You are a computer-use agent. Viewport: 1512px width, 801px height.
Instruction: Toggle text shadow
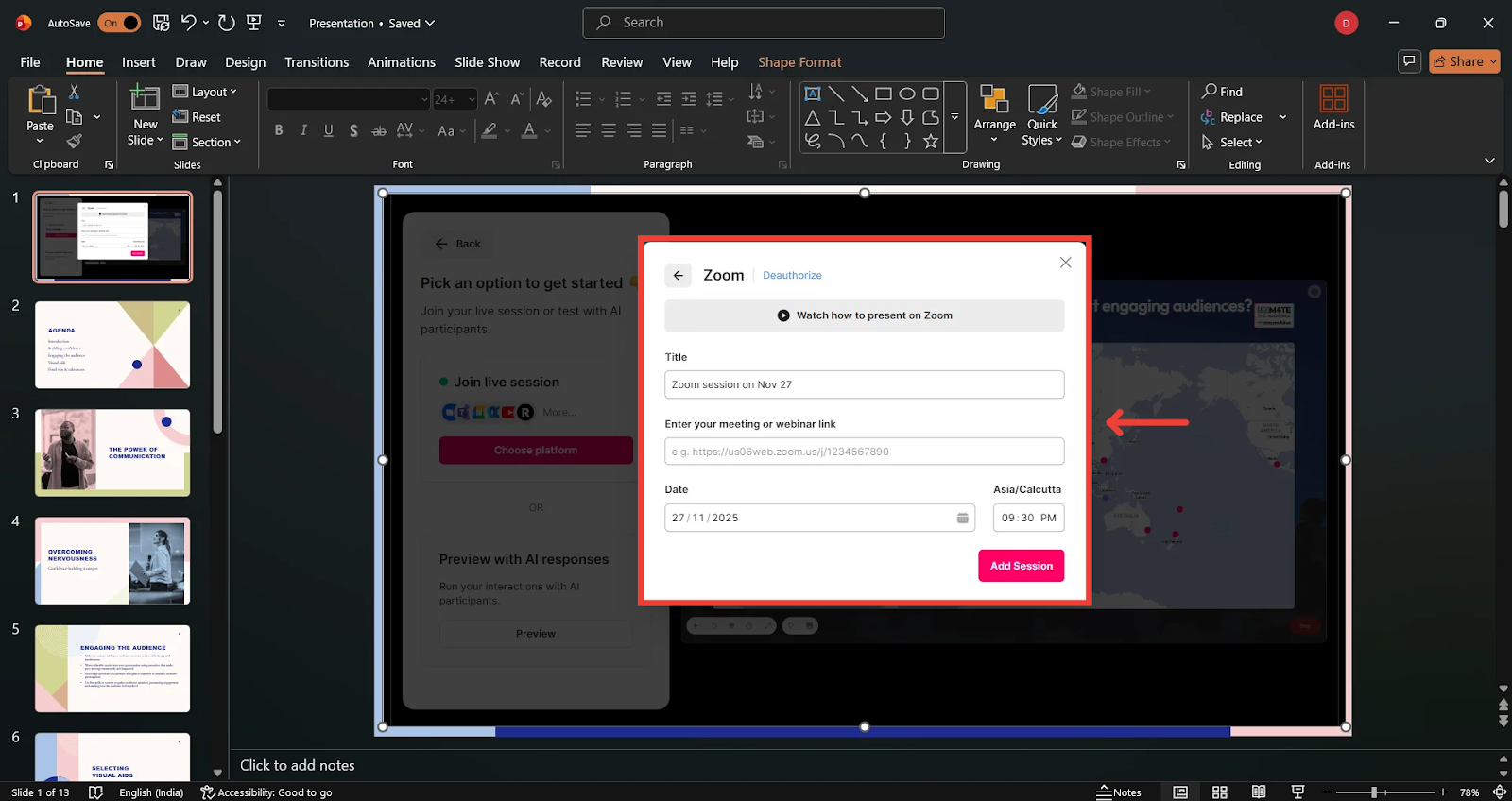click(x=353, y=130)
